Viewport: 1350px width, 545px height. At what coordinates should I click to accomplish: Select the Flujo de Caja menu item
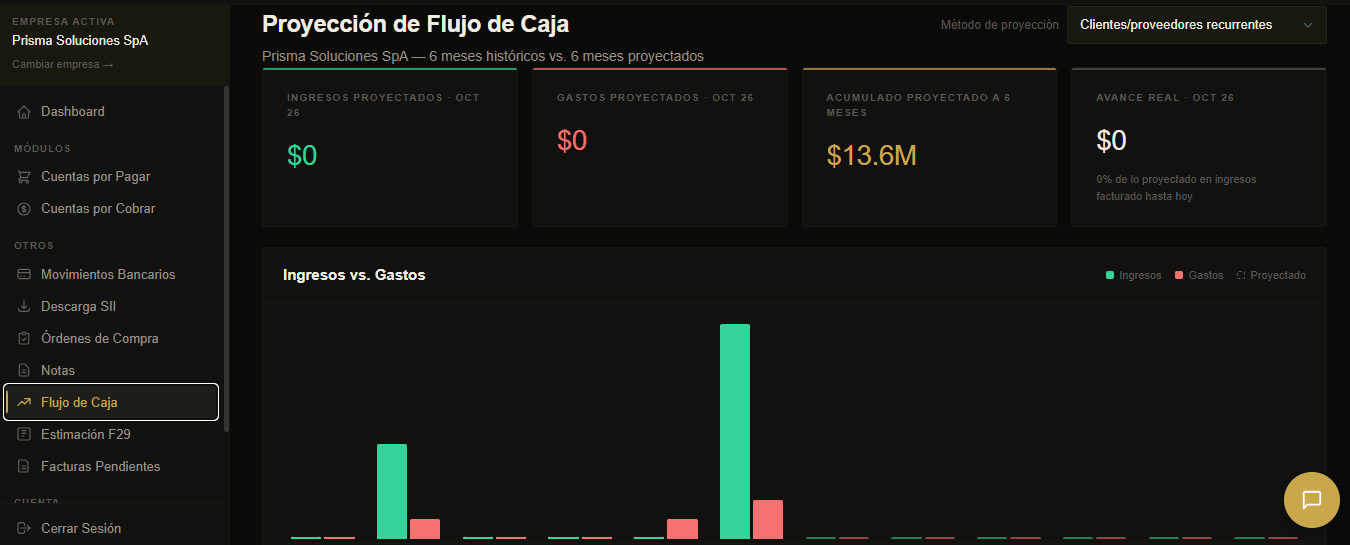pos(111,403)
